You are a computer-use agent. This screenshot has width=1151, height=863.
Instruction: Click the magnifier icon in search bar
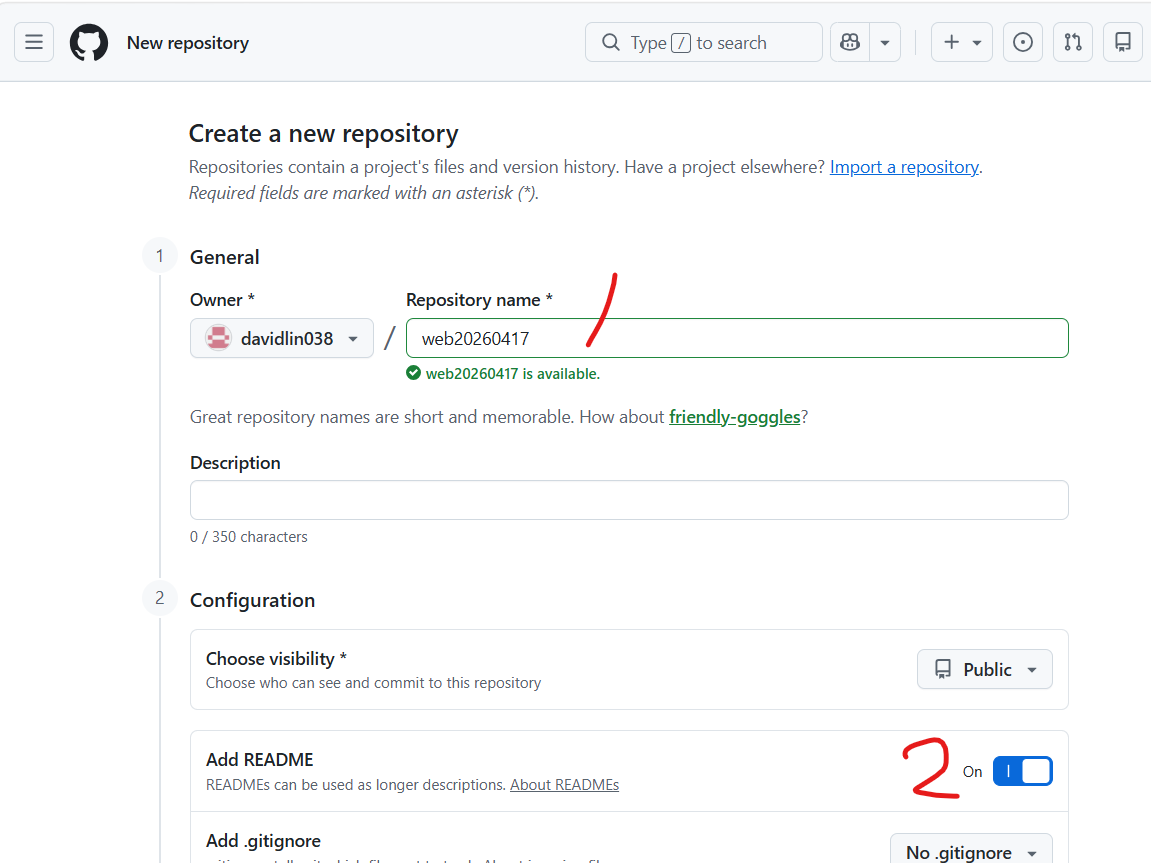tap(611, 43)
